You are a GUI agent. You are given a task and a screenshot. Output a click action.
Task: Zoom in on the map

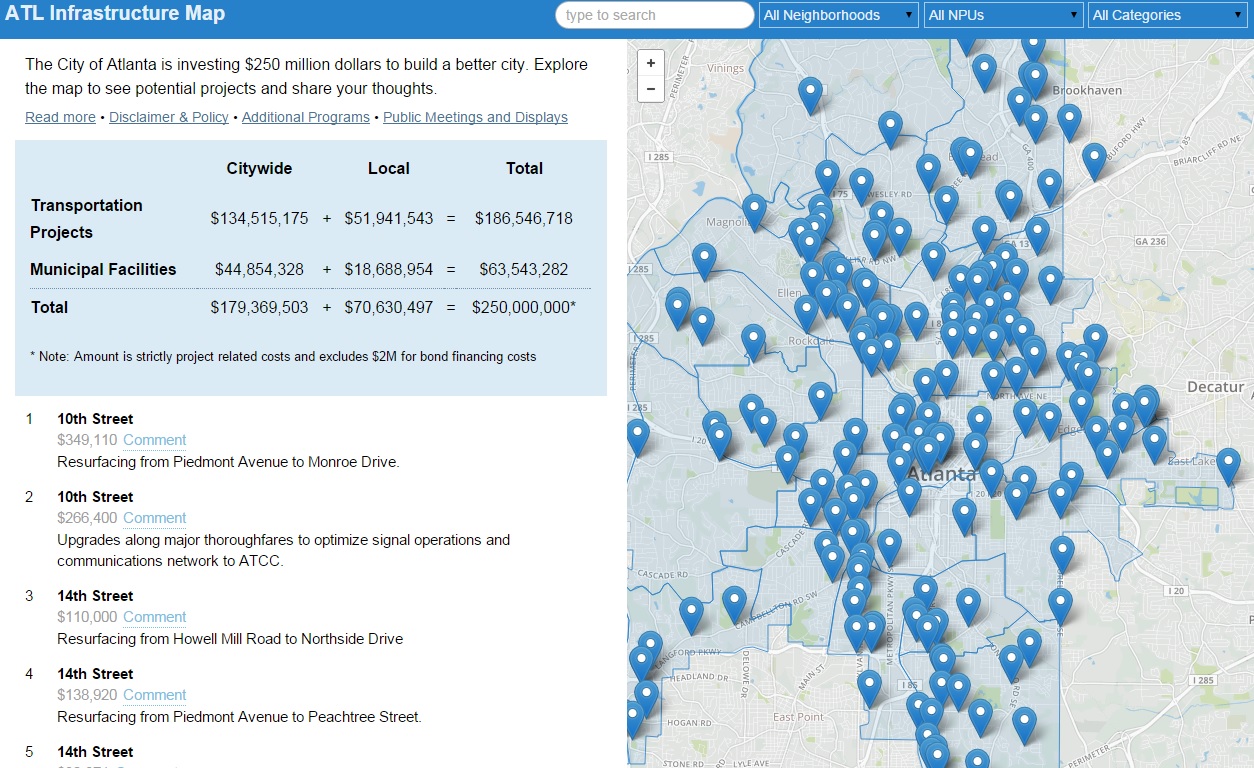(x=651, y=63)
